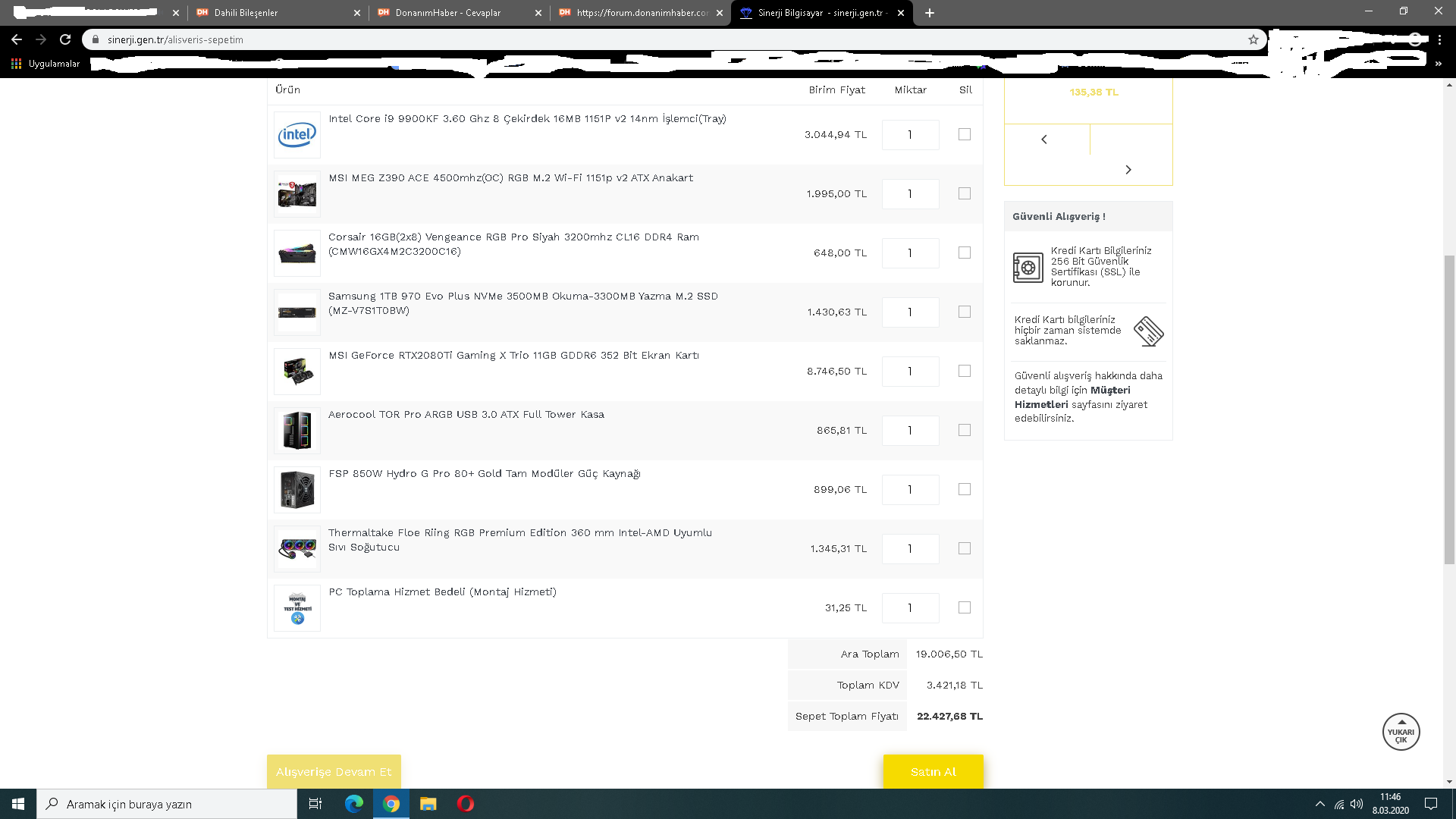The height and width of the screenshot is (819, 1456).
Task: Open a new browser tab
Action: click(930, 13)
